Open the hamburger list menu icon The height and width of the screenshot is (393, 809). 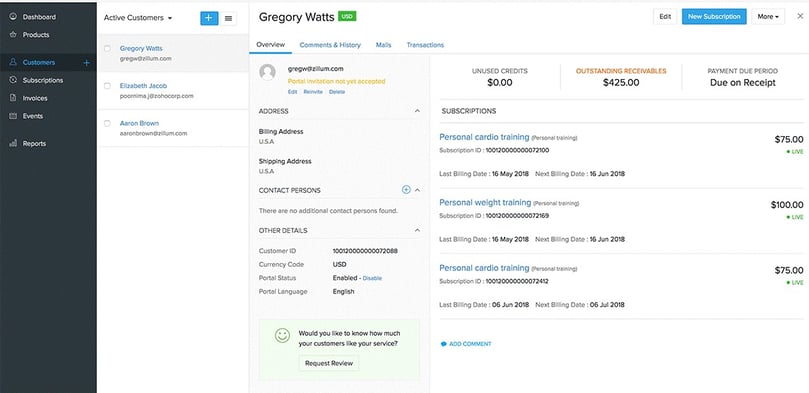[x=228, y=18]
